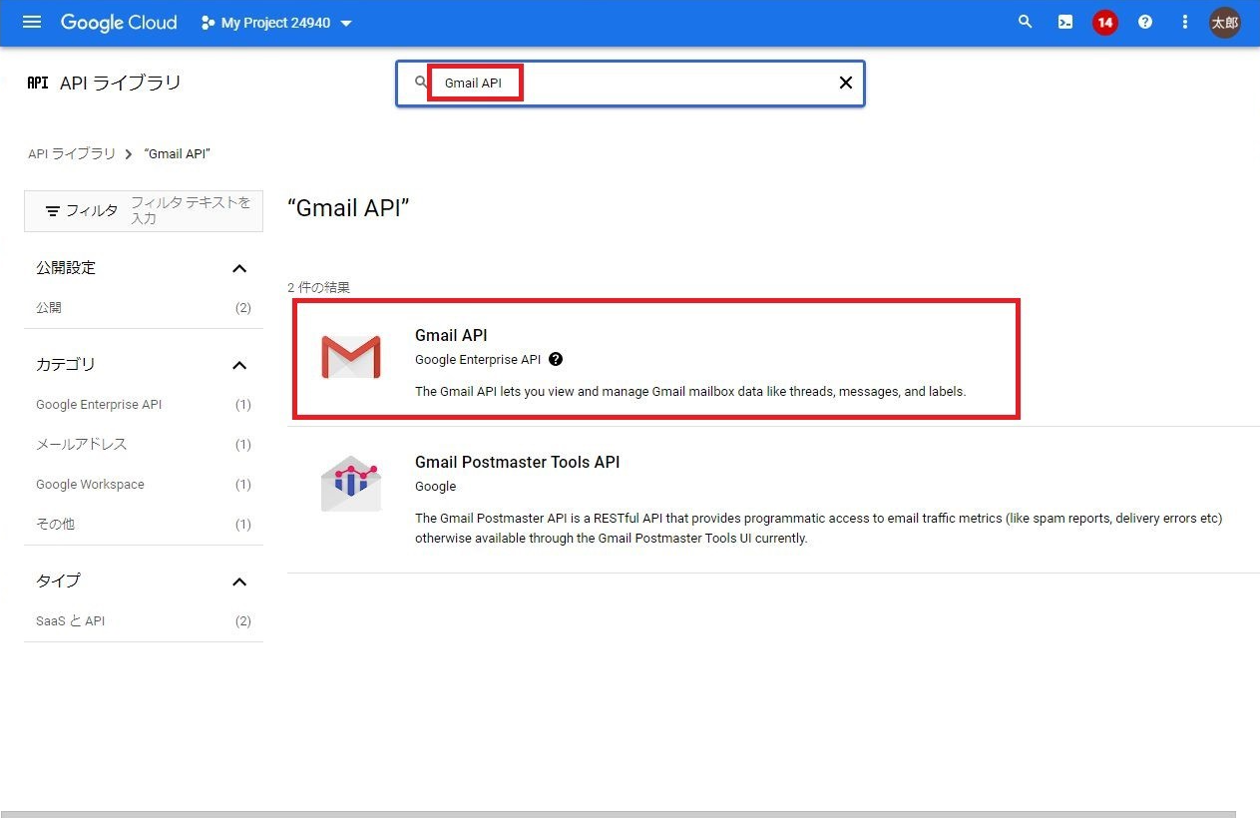Screen dimensions: 1260x818
Task: Filter by Google Workspace category
Action: click(x=143, y=484)
